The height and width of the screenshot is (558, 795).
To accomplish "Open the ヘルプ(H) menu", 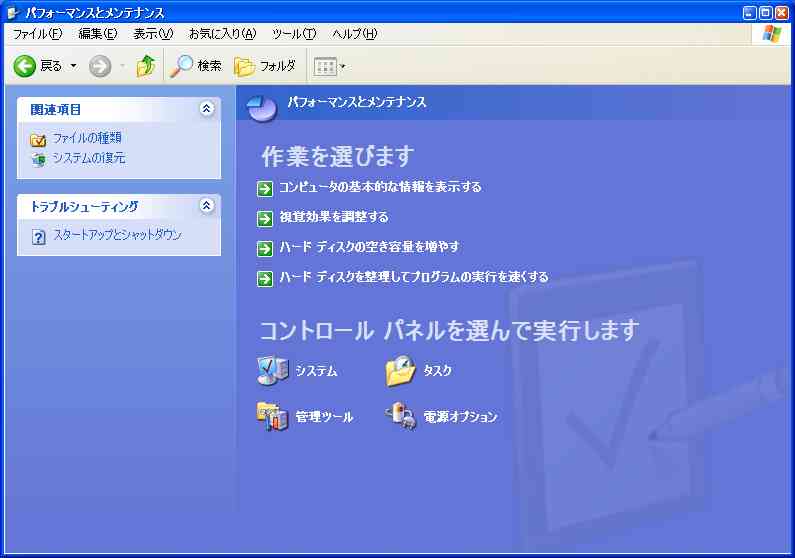I will pyautogui.click(x=354, y=34).
